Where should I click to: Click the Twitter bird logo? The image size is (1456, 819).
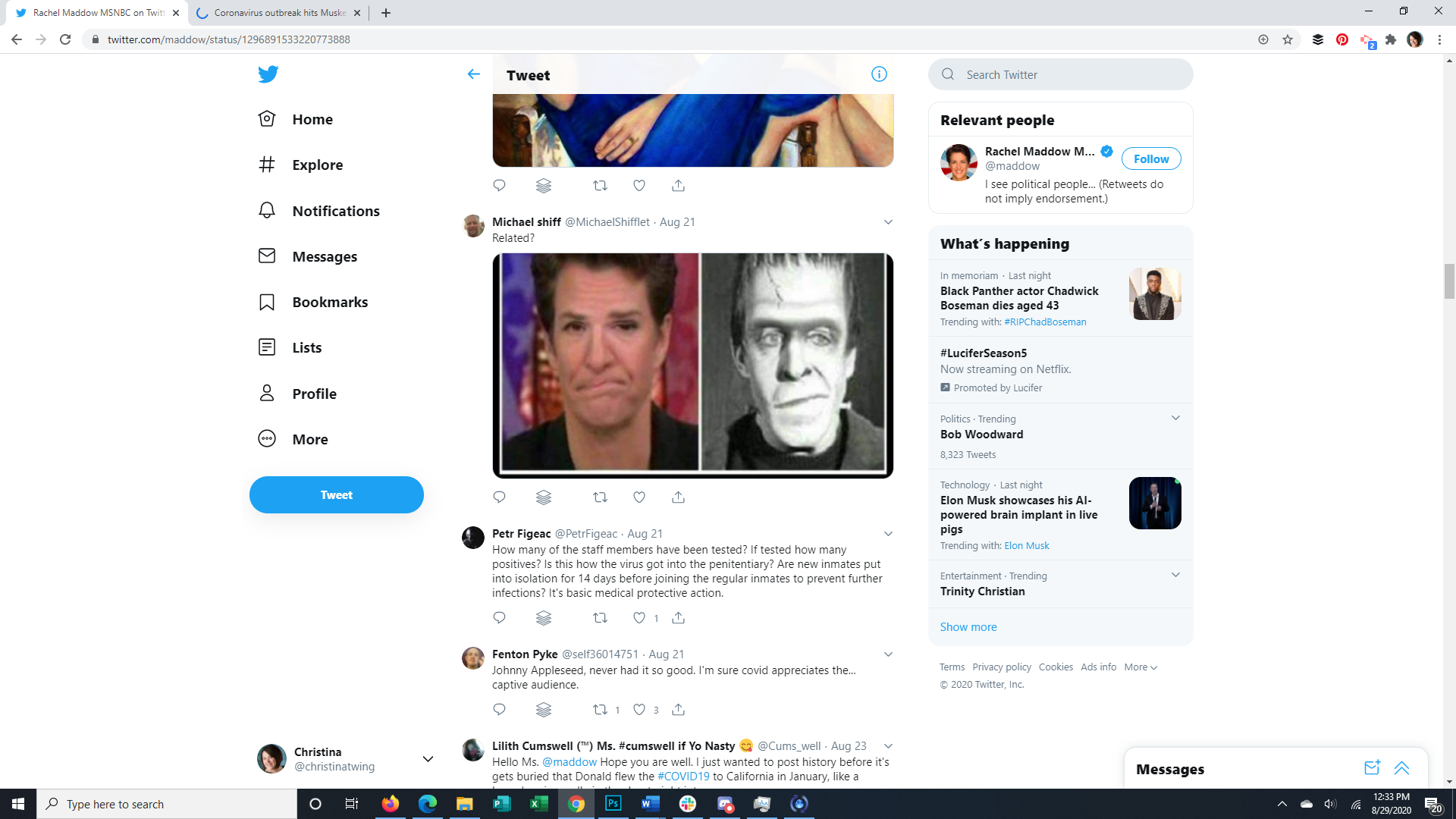tap(268, 74)
